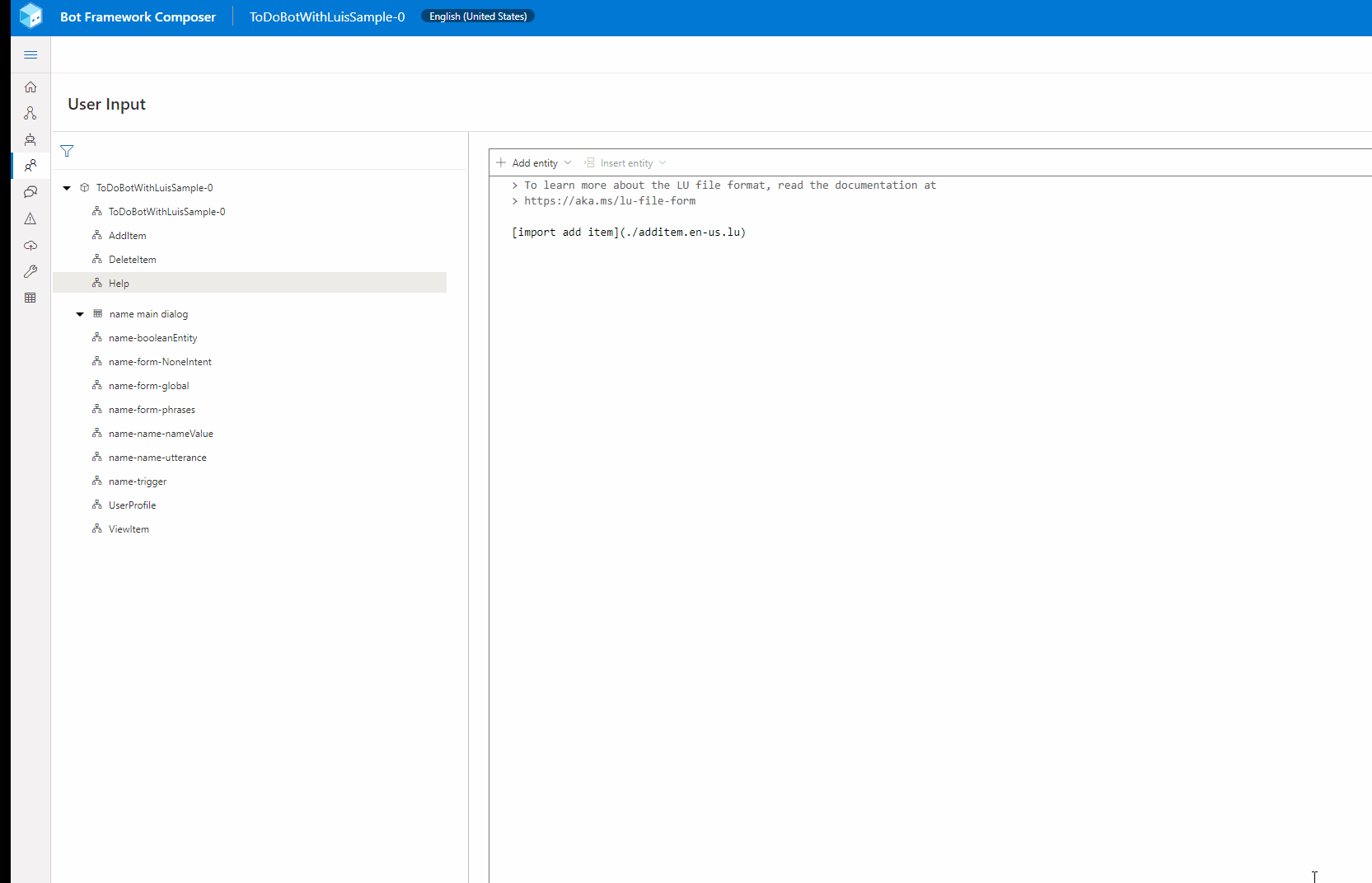
Task: Collapse the name main dialog node
Action: (x=80, y=314)
